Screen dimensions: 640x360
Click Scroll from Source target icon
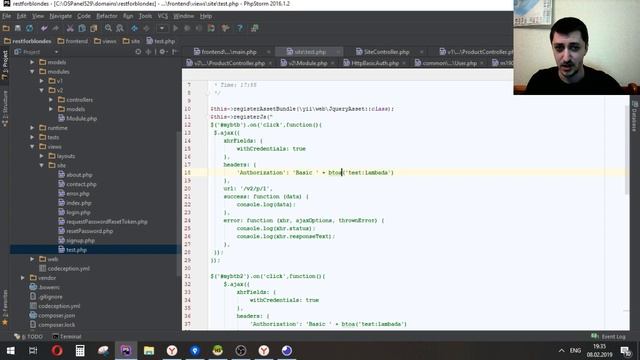click(138, 52)
